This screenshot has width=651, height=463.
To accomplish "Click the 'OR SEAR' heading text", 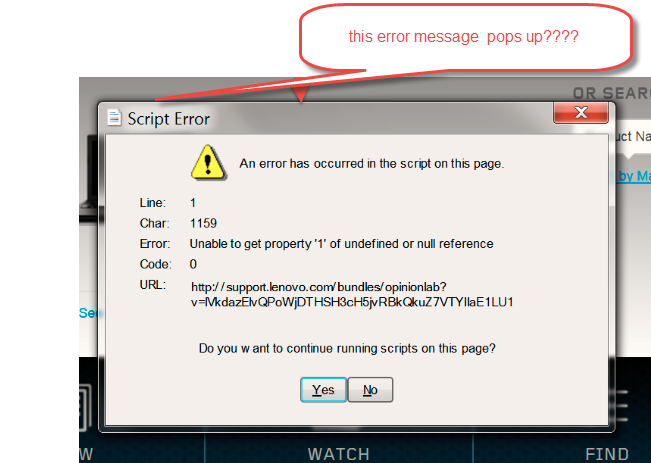I will click(612, 93).
